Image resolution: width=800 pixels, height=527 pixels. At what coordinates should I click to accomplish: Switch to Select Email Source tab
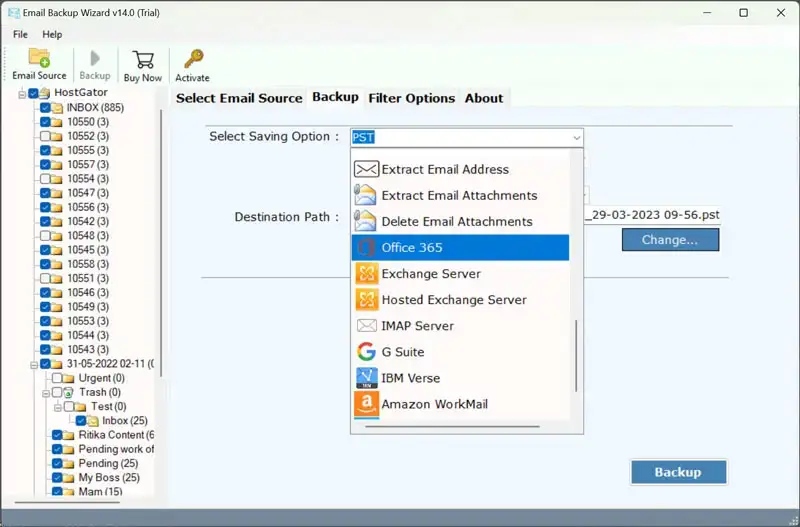[x=239, y=98]
